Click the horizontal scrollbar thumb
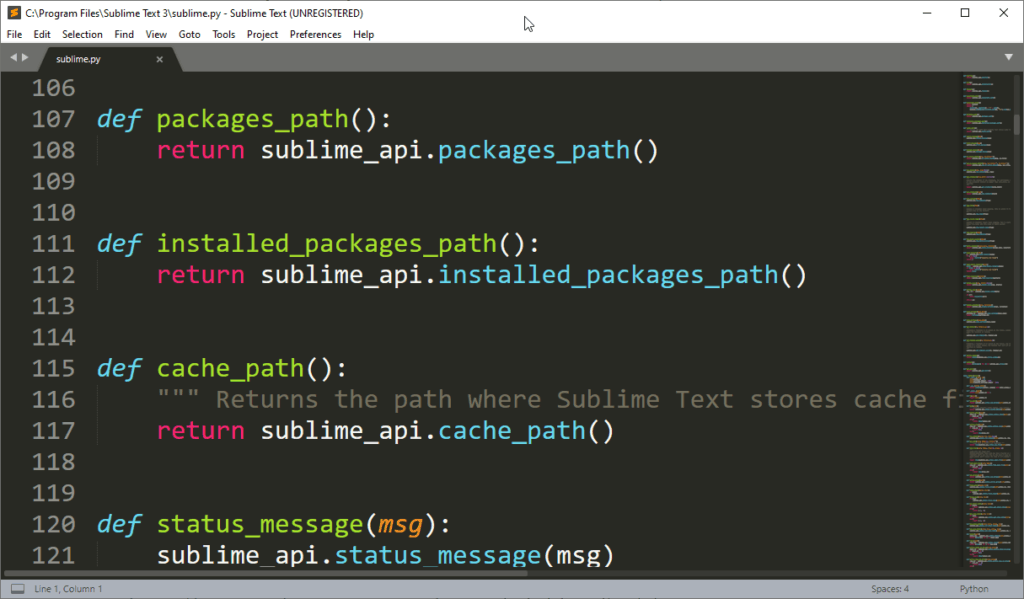This screenshot has height=599, width=1024. coord(265,574)
